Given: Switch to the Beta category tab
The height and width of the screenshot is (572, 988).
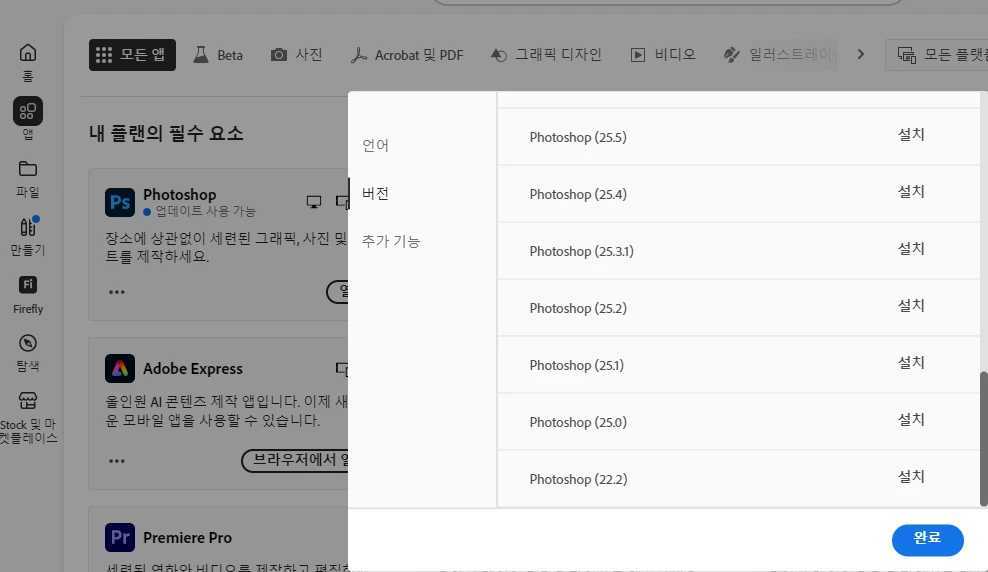Looking at the screenshot, I should click(218, 55).
